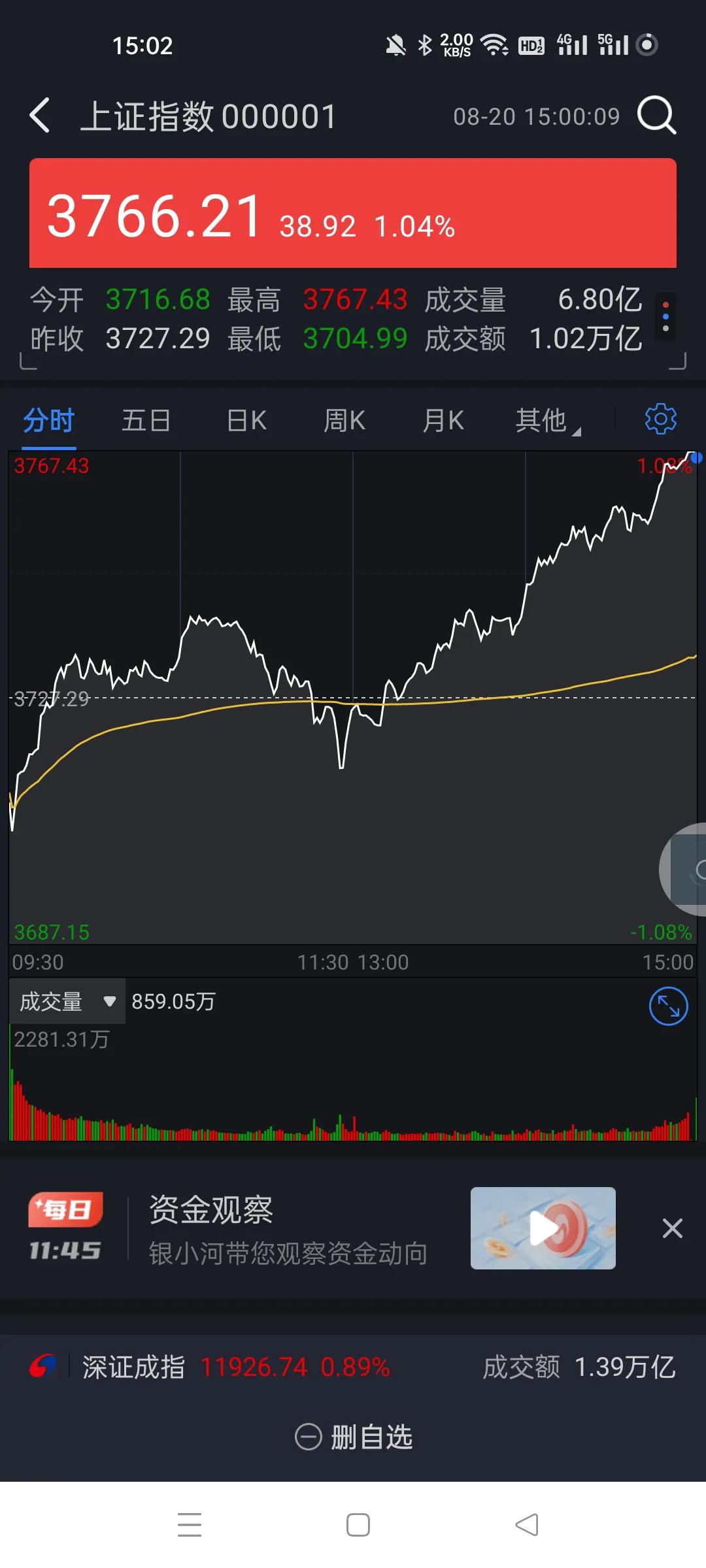Screen dimensions: 706x1568
Task: Play the 资金观察 video thumbnail
Action: click(x=543, y=1228)
